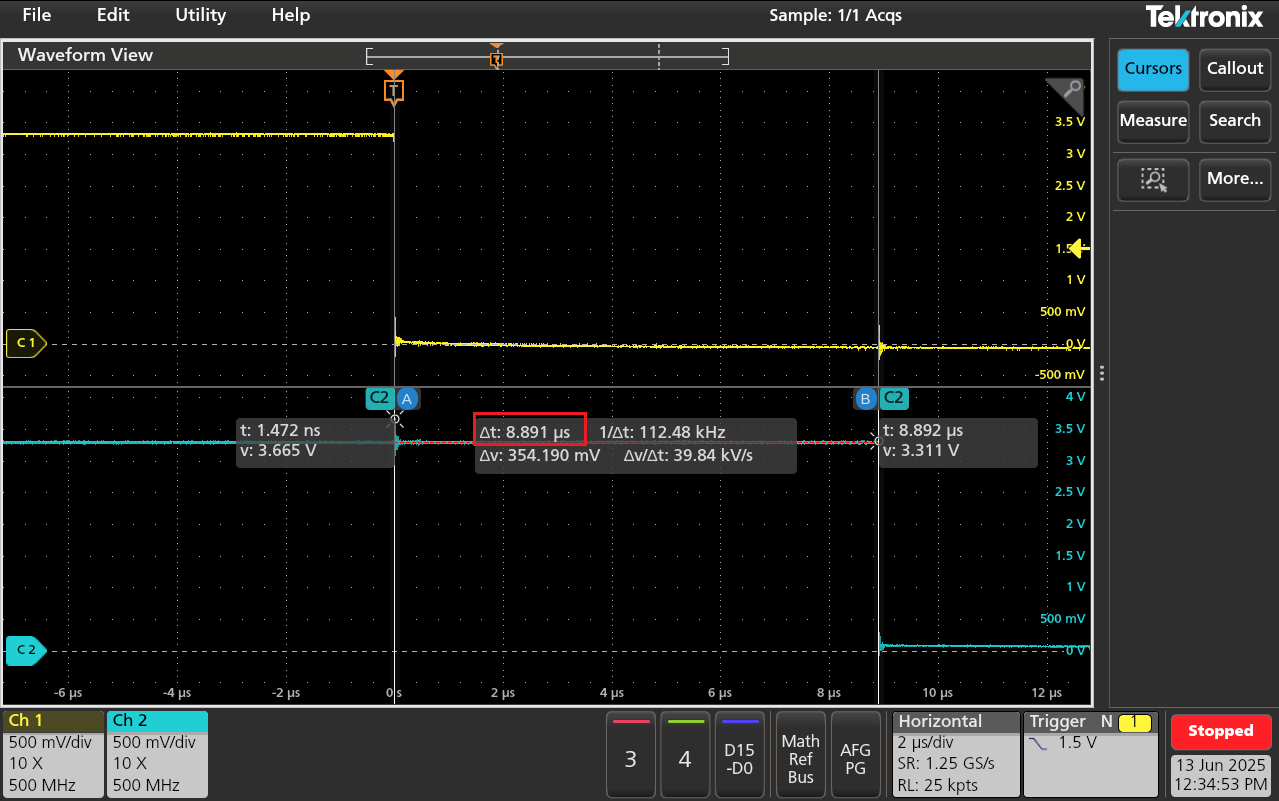Select cursor B marker handle
Screen dimensions: 1279x801
click(x=865, y=398)
